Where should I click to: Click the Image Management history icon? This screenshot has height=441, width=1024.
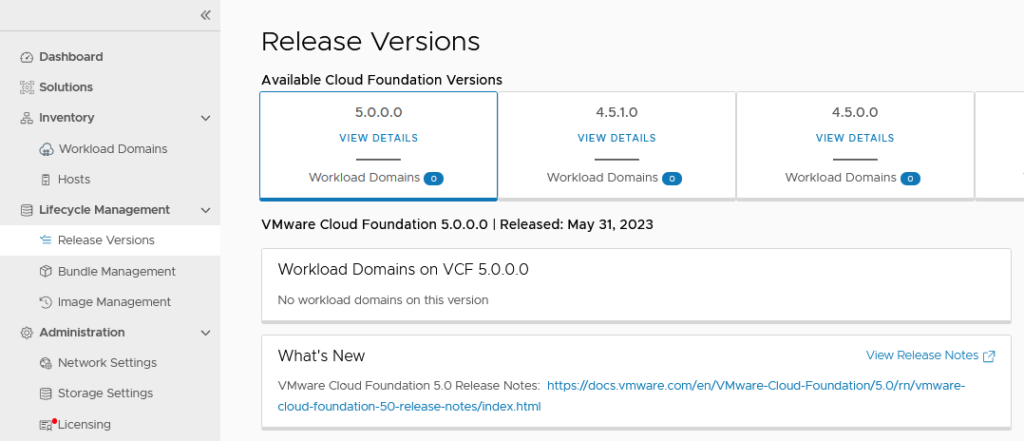(46, 302)
